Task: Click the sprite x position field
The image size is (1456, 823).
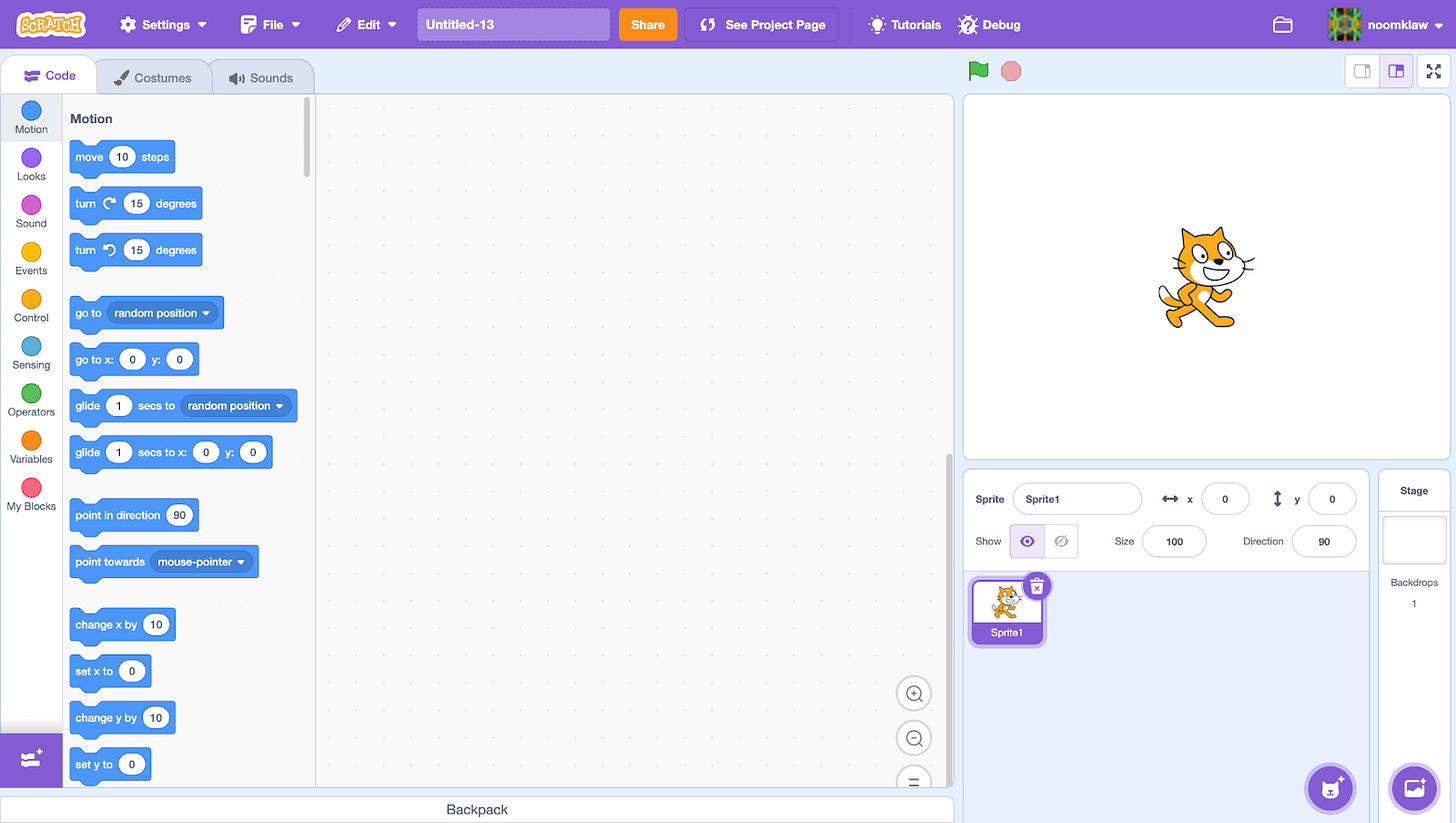Action: point(1225,499)
